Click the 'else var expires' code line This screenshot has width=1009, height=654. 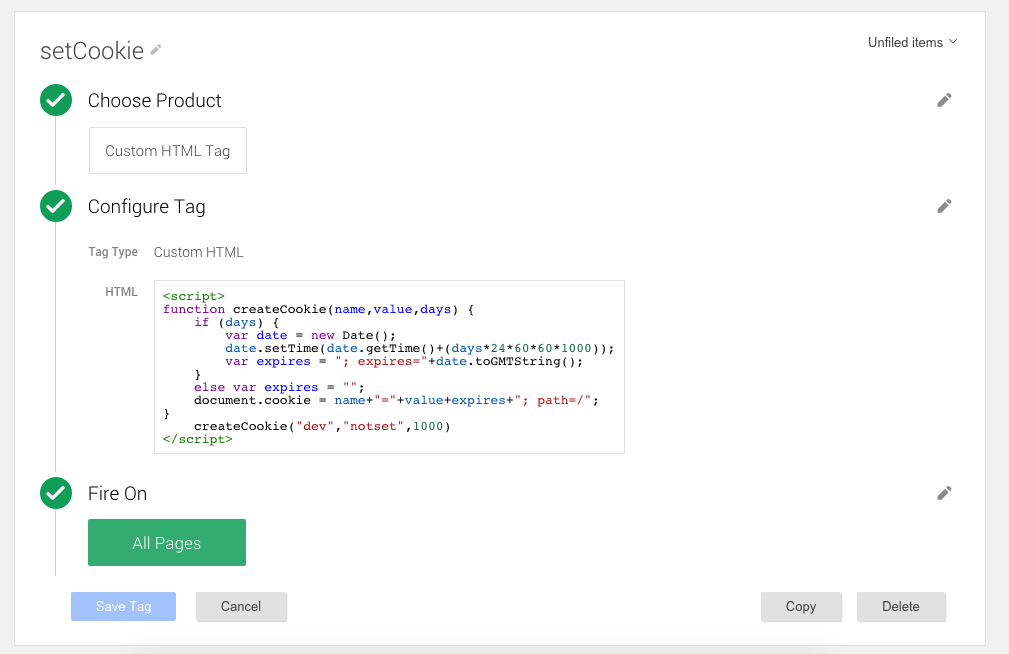coord(279,388)
